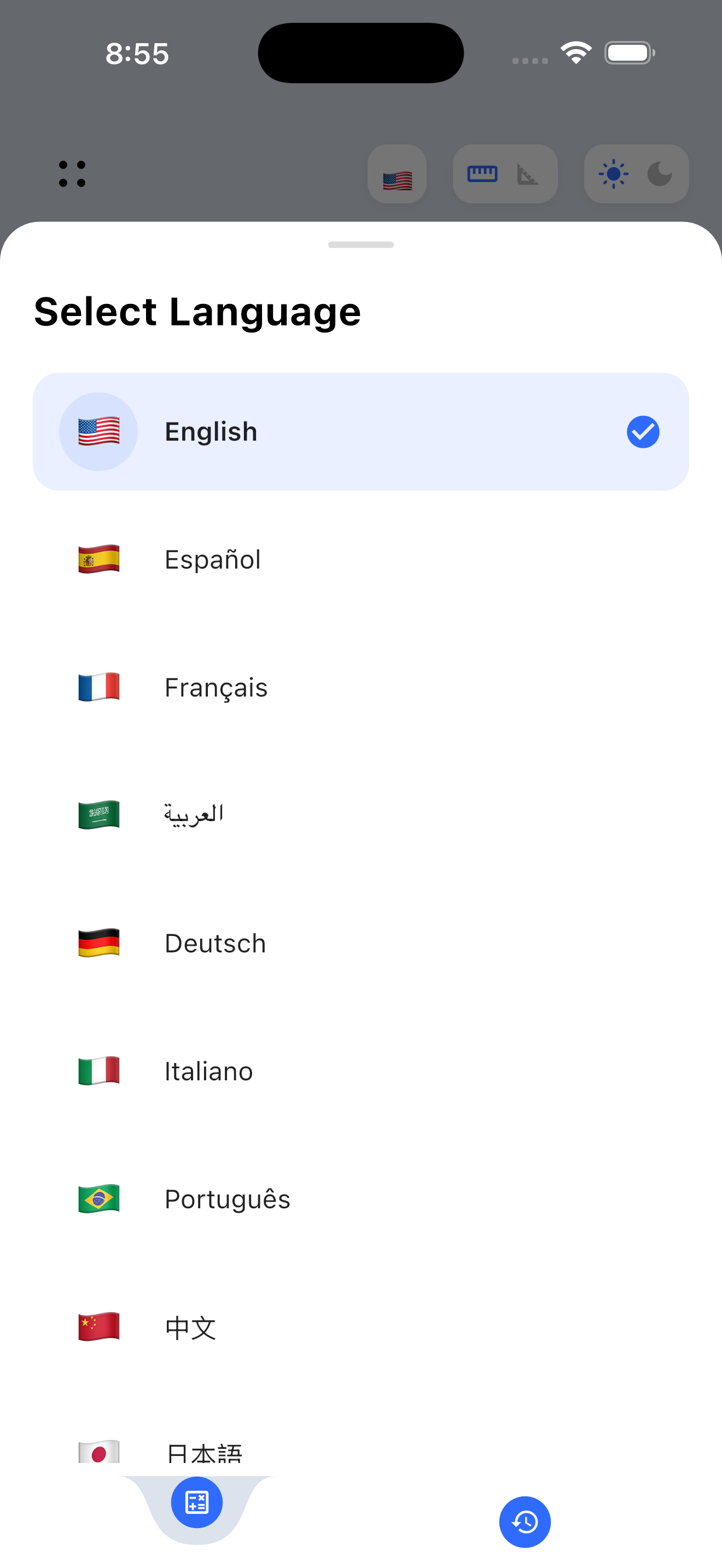
Task: Enable light mode with the sun icon
Action: coord(614,173)
